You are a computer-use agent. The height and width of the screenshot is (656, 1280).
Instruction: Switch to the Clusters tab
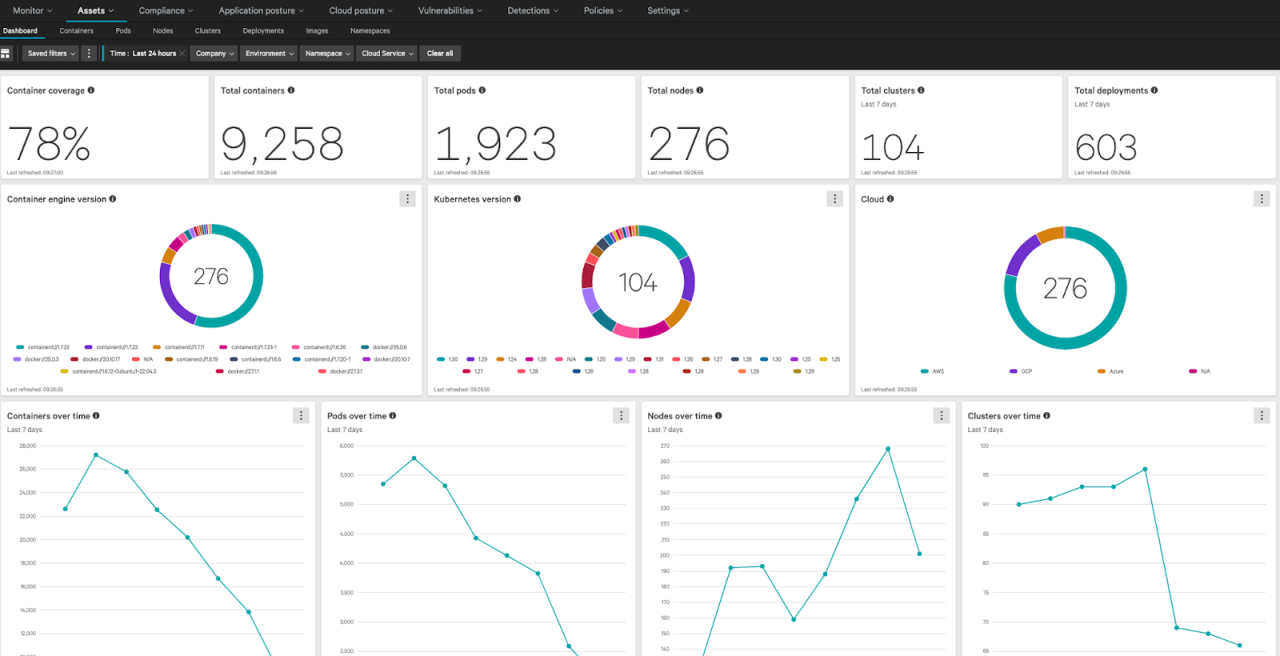pos(208,31)
